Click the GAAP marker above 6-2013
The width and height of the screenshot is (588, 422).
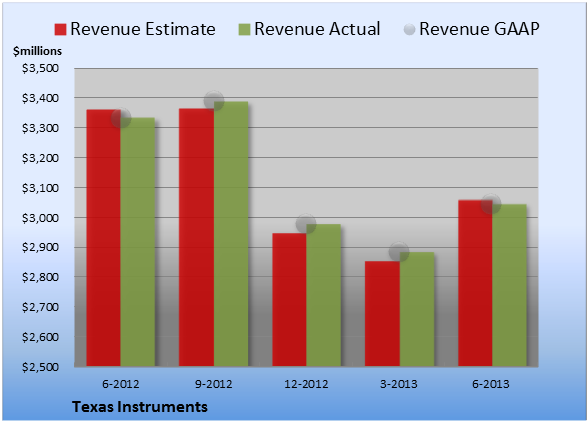pos(491,204)
